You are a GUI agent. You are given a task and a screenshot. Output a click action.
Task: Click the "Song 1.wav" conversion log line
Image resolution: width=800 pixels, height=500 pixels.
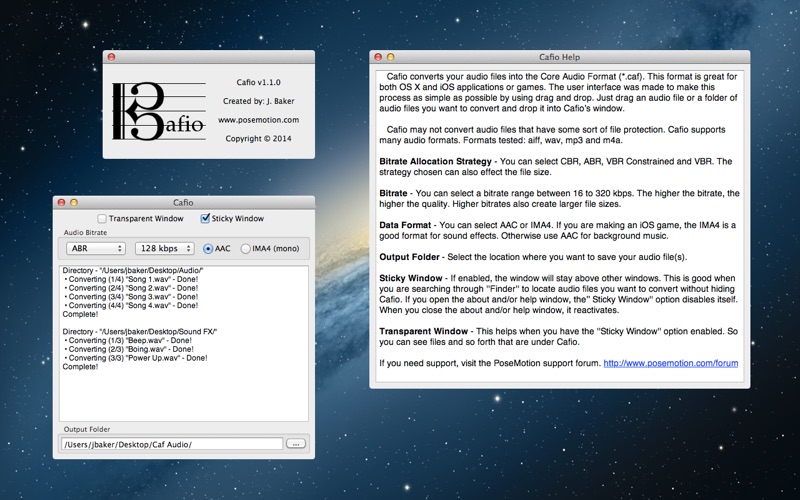click(131, 280)
